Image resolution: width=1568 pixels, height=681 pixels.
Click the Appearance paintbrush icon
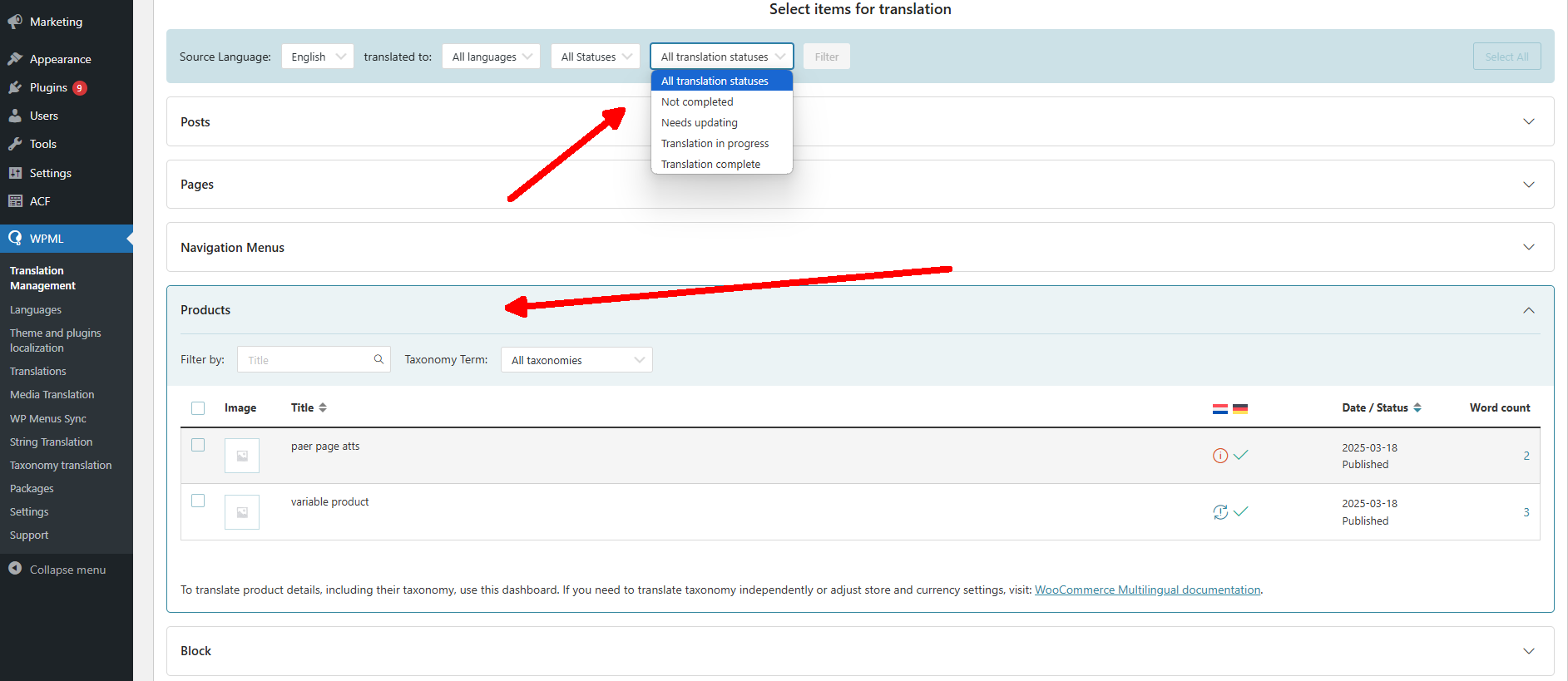[x=15, y=59]
